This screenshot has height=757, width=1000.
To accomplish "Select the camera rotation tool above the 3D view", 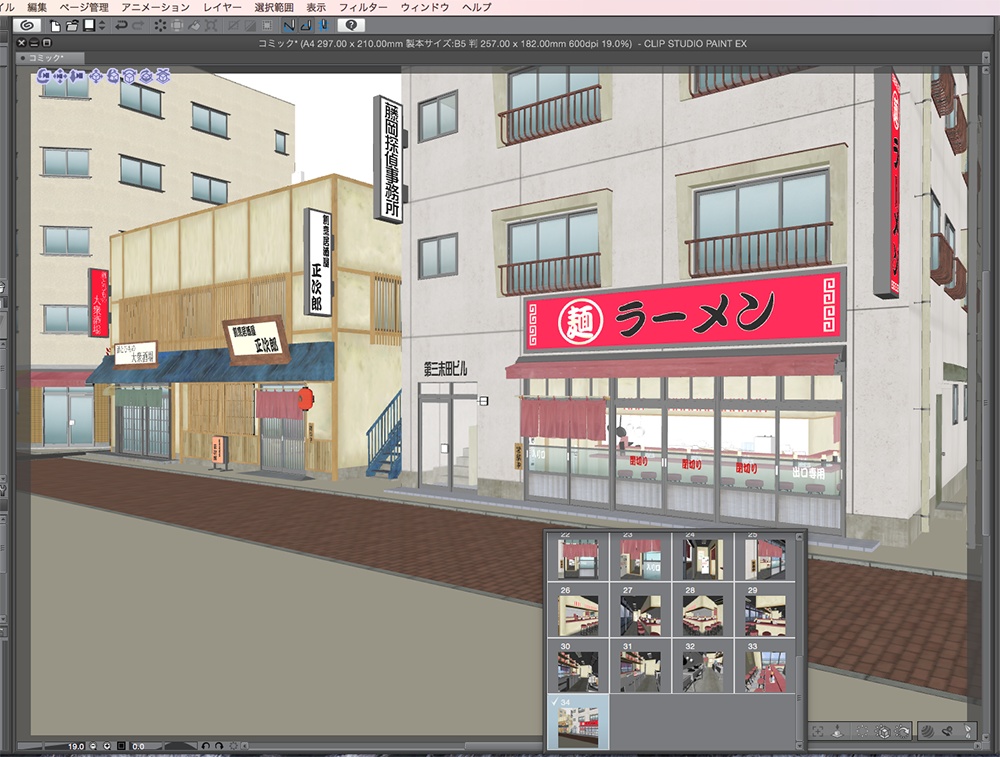I will (x=44, y=76).
